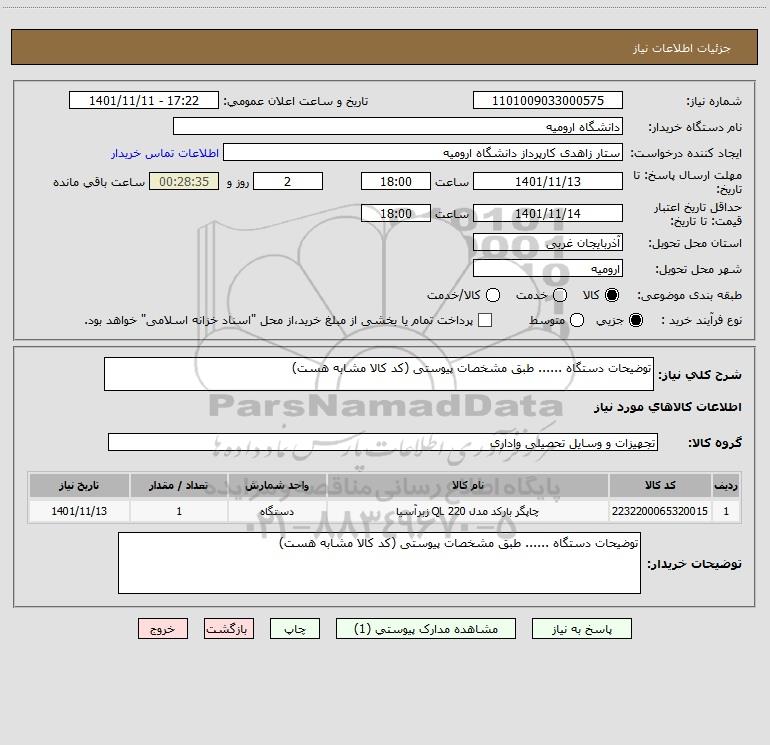Select the خدمت radio button
Image resolution: width=770 pixels, height=745 pixels.
560,295
